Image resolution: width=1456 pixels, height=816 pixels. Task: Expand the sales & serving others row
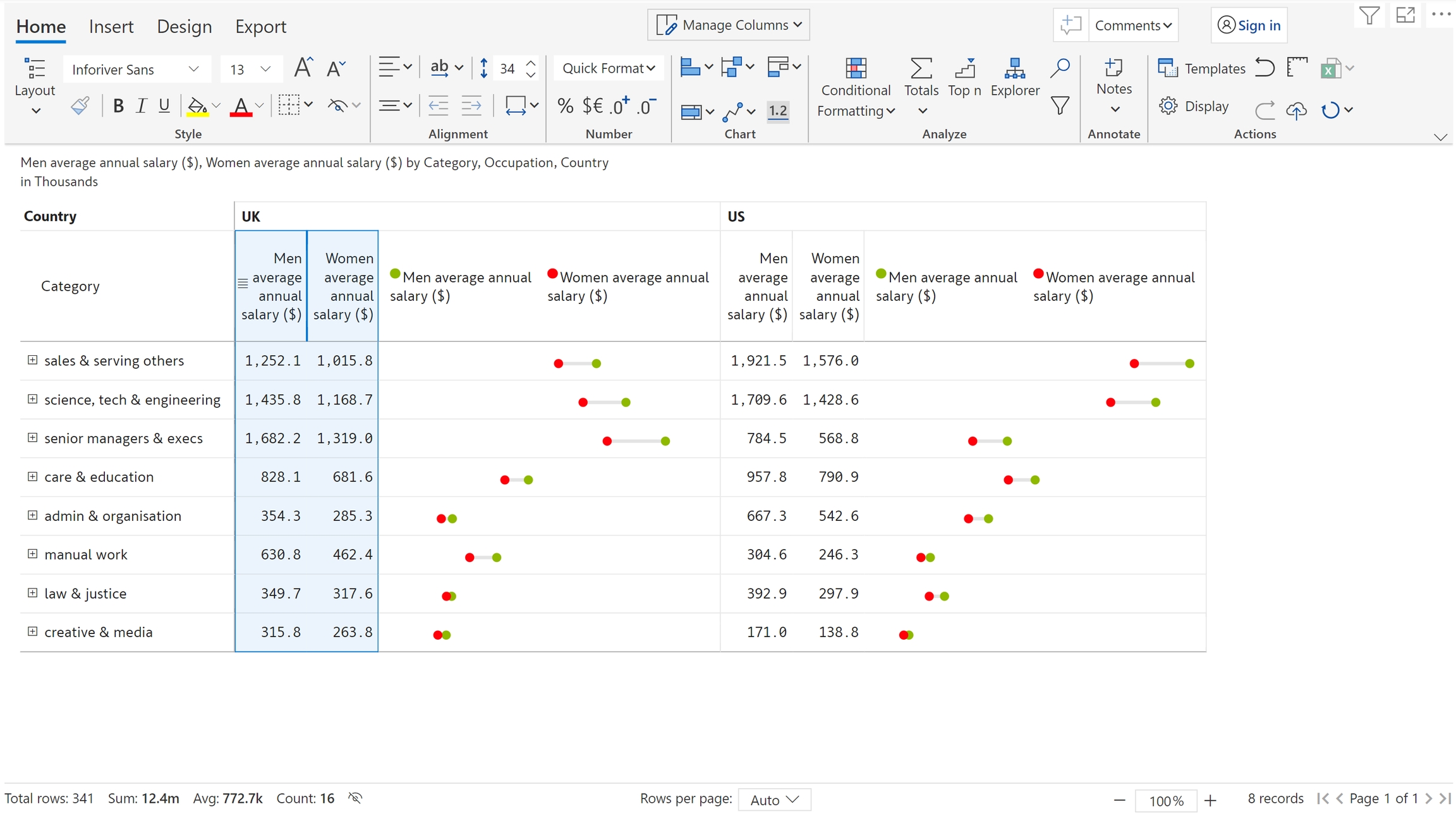pyautogui.click(x=32, y=360)
